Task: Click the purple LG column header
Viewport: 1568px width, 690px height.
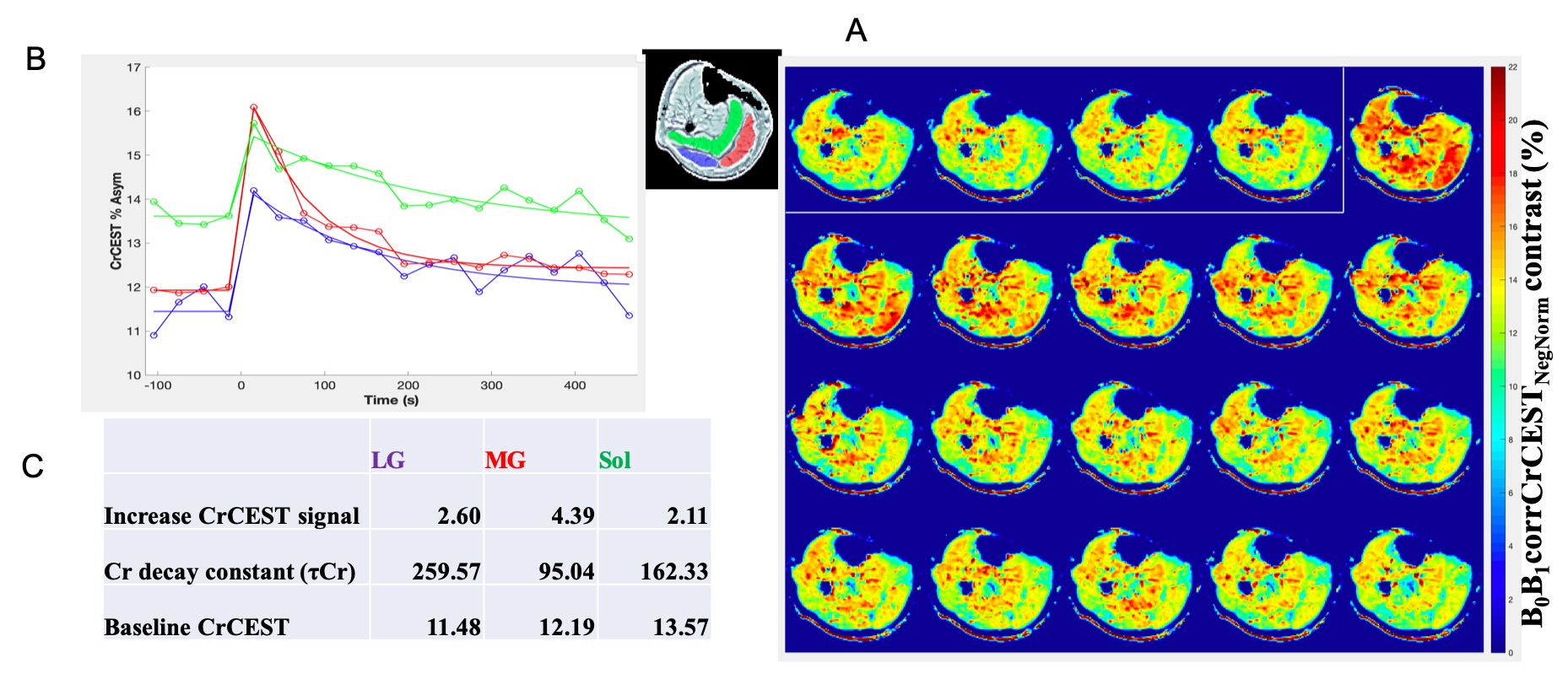Action: pos(388,461)
